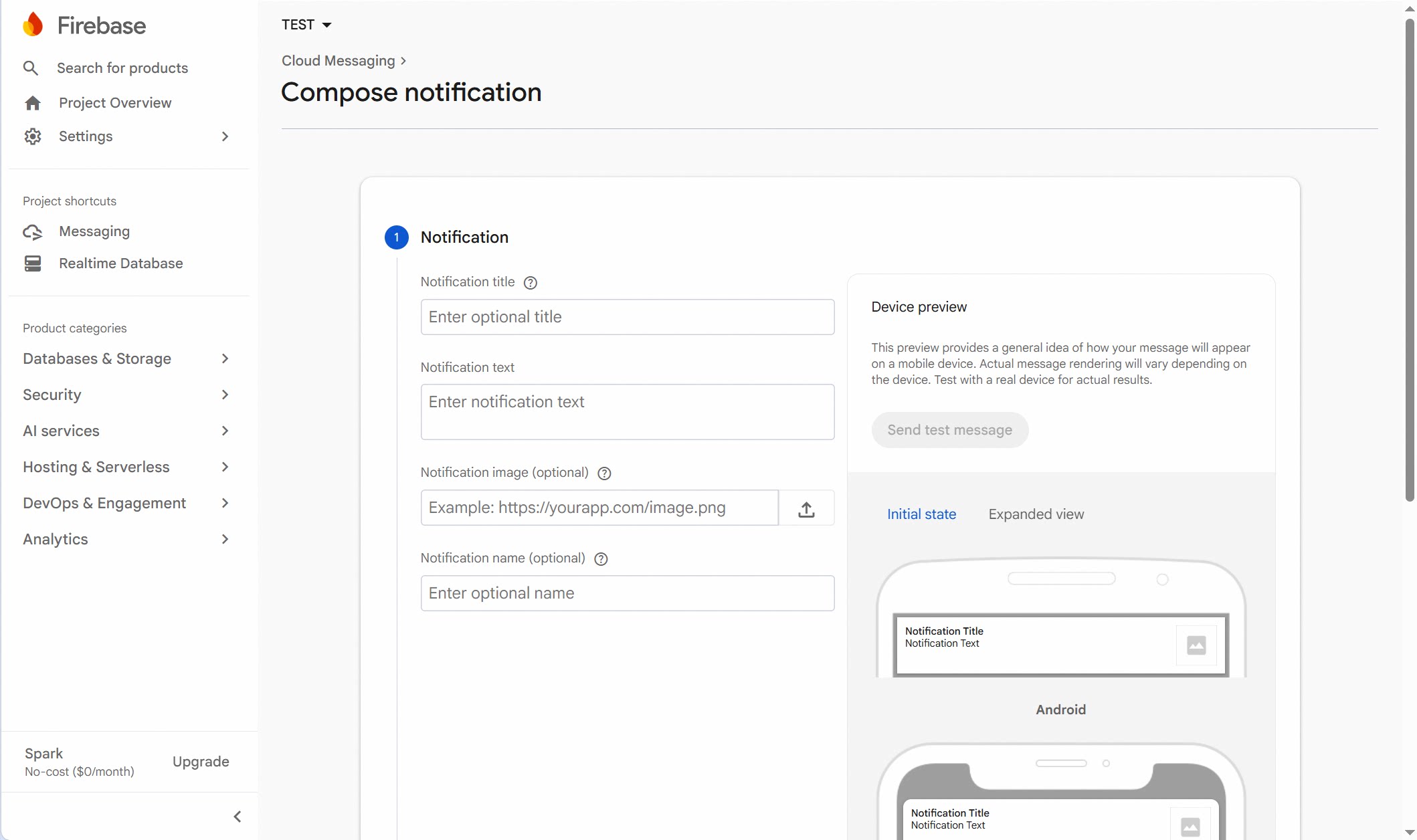Click the Device preview heading

click(x=919, y=307)
